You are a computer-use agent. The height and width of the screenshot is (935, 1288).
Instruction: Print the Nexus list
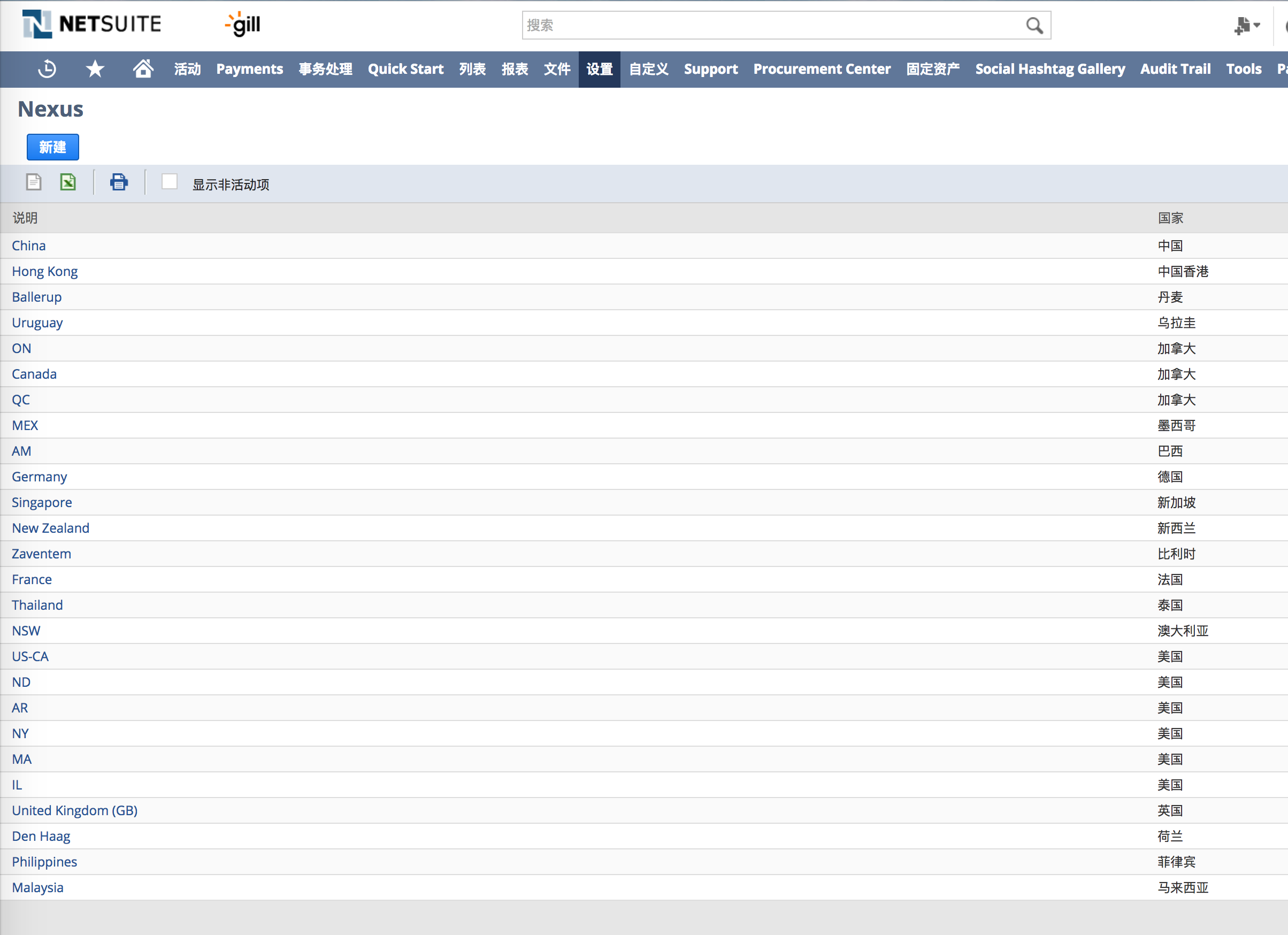119,182
